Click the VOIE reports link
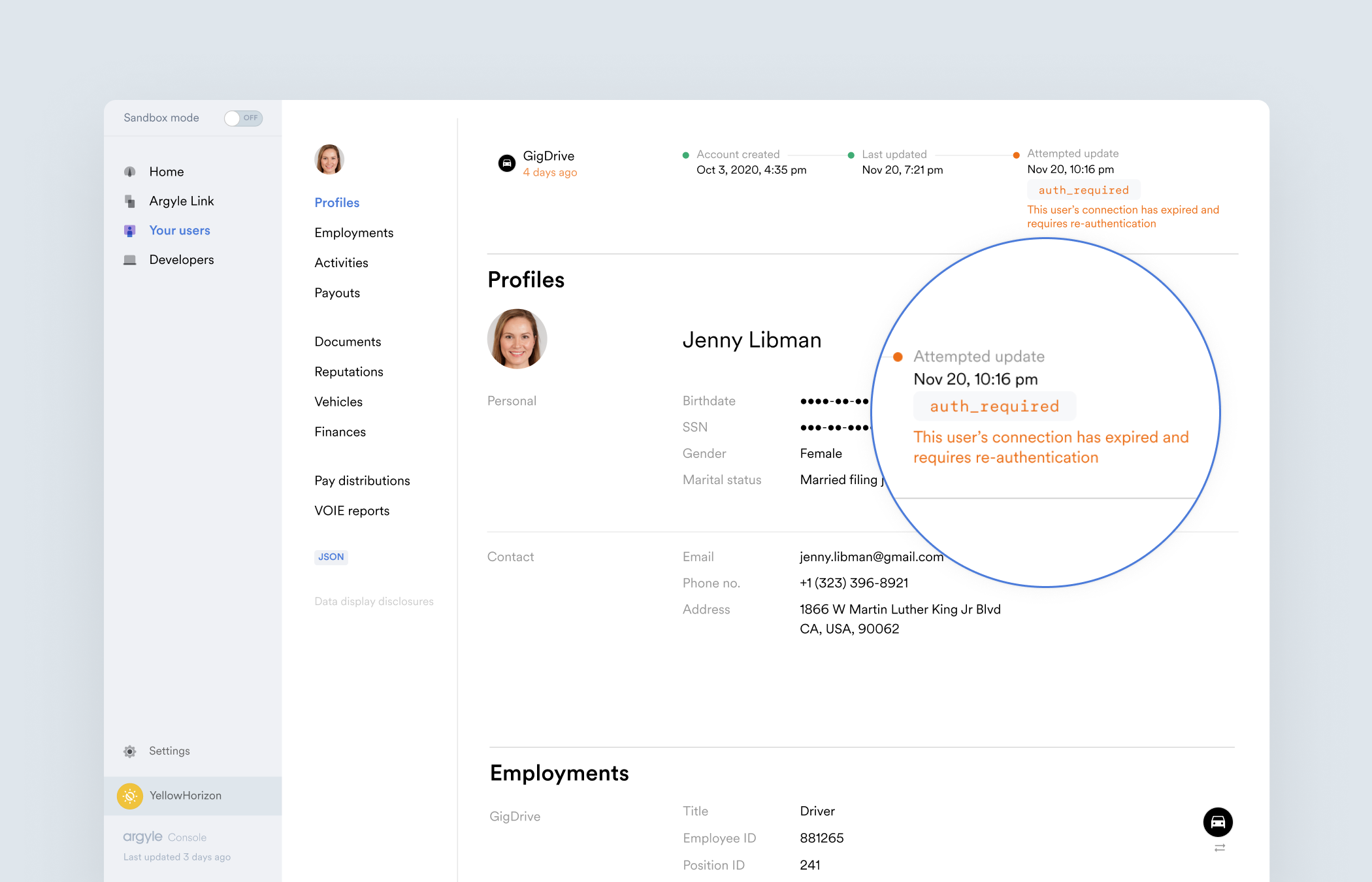 pyautogui.click(x=351, y=511)
